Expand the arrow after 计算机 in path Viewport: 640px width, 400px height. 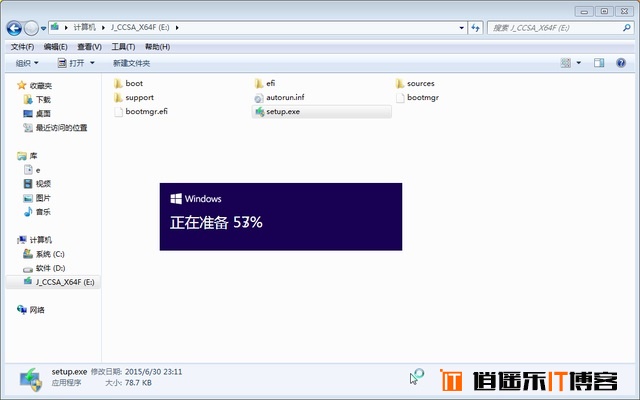[103, 28]
